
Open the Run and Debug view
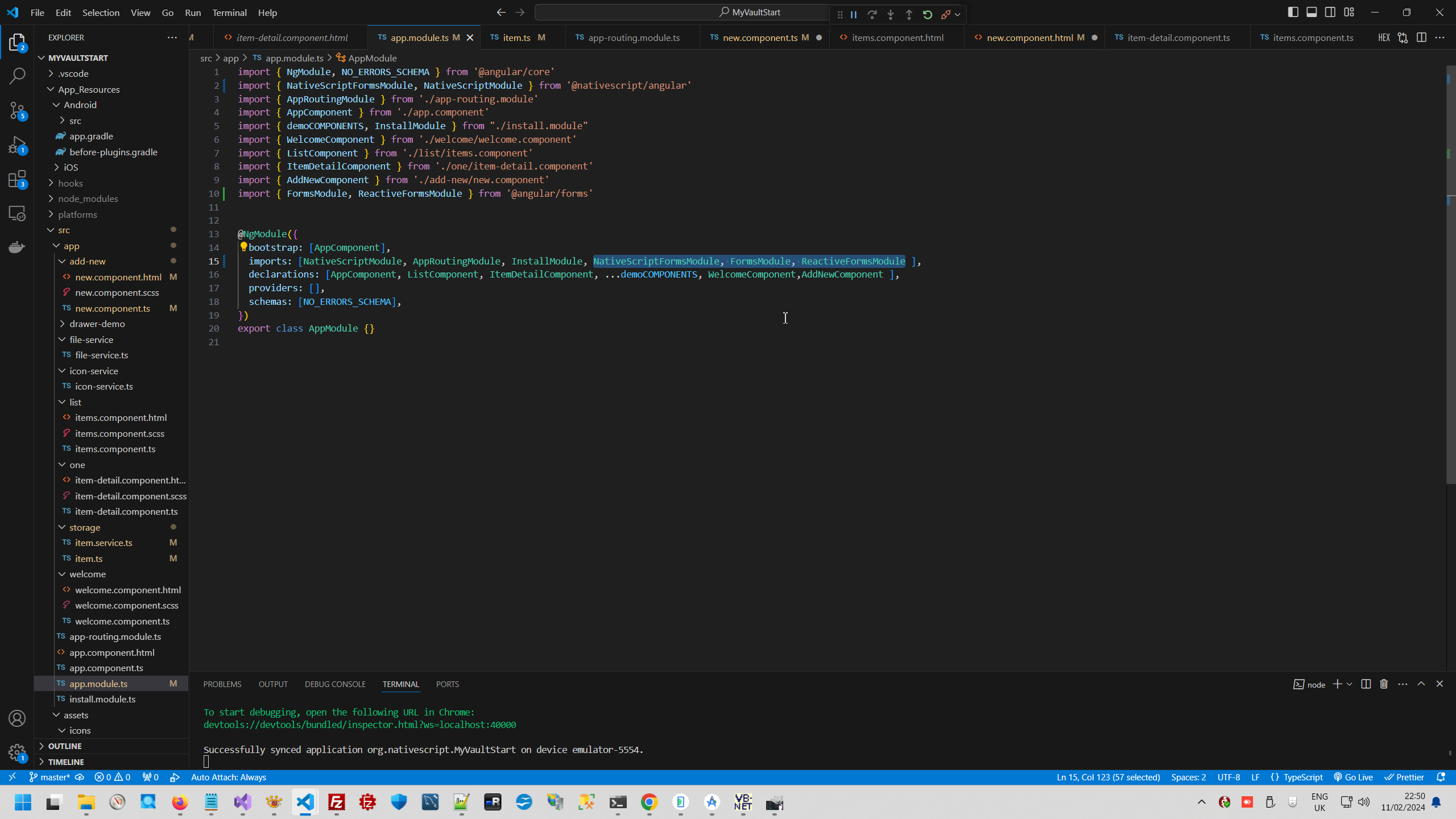17,145
